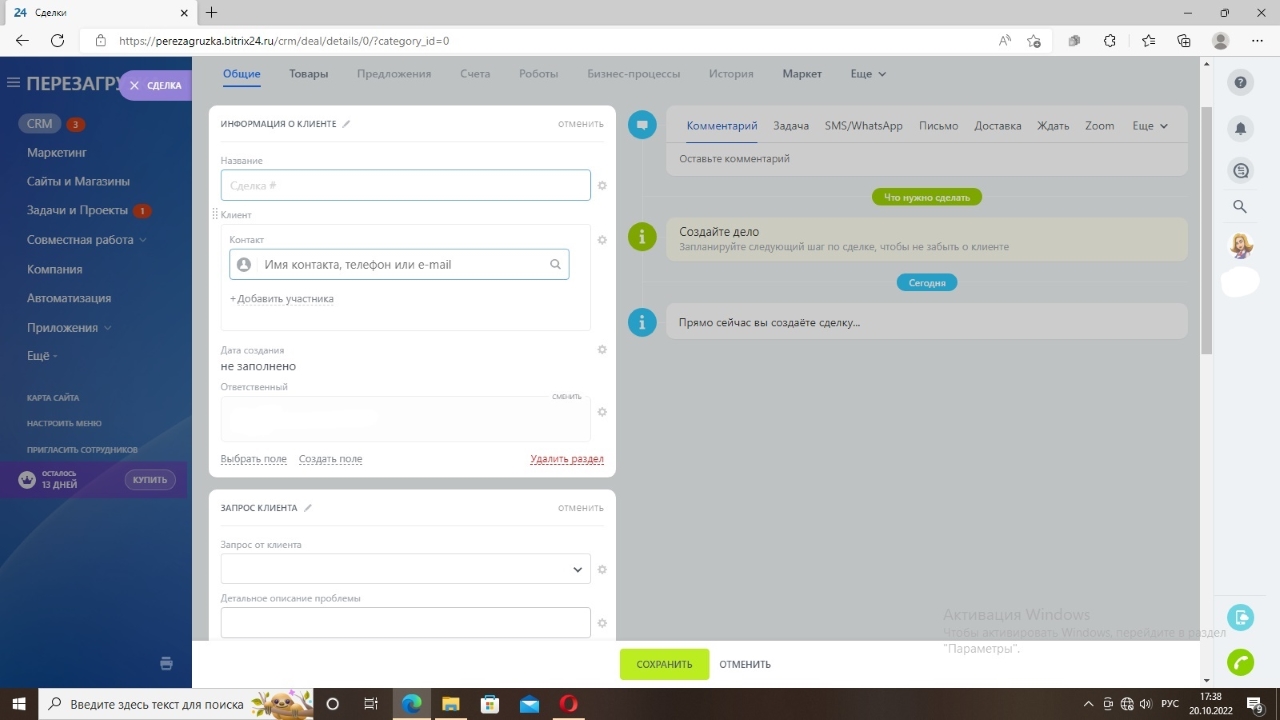Click pencil icon beside Информация о клиенте
Viewport: 1280px width, 720px height.
(347, 124)
